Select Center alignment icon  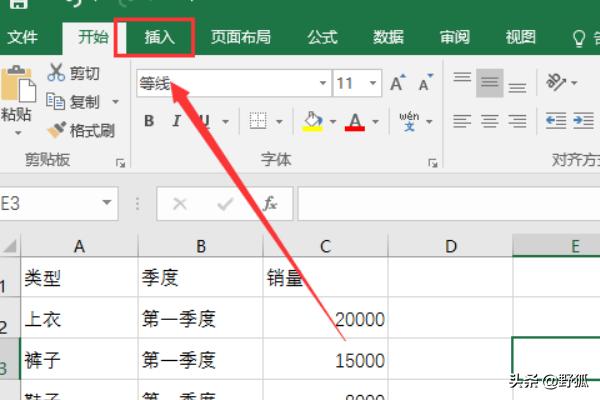point(490,121)
